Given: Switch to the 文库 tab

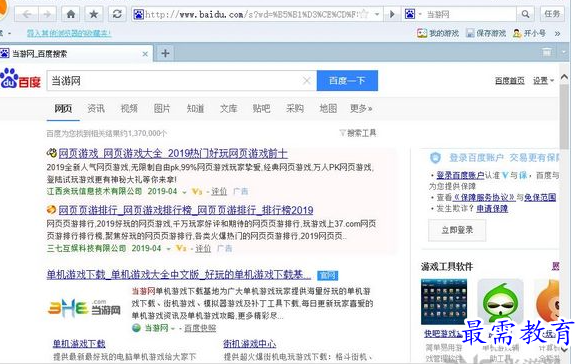Looking at the screenshot, I should [228, 109].
